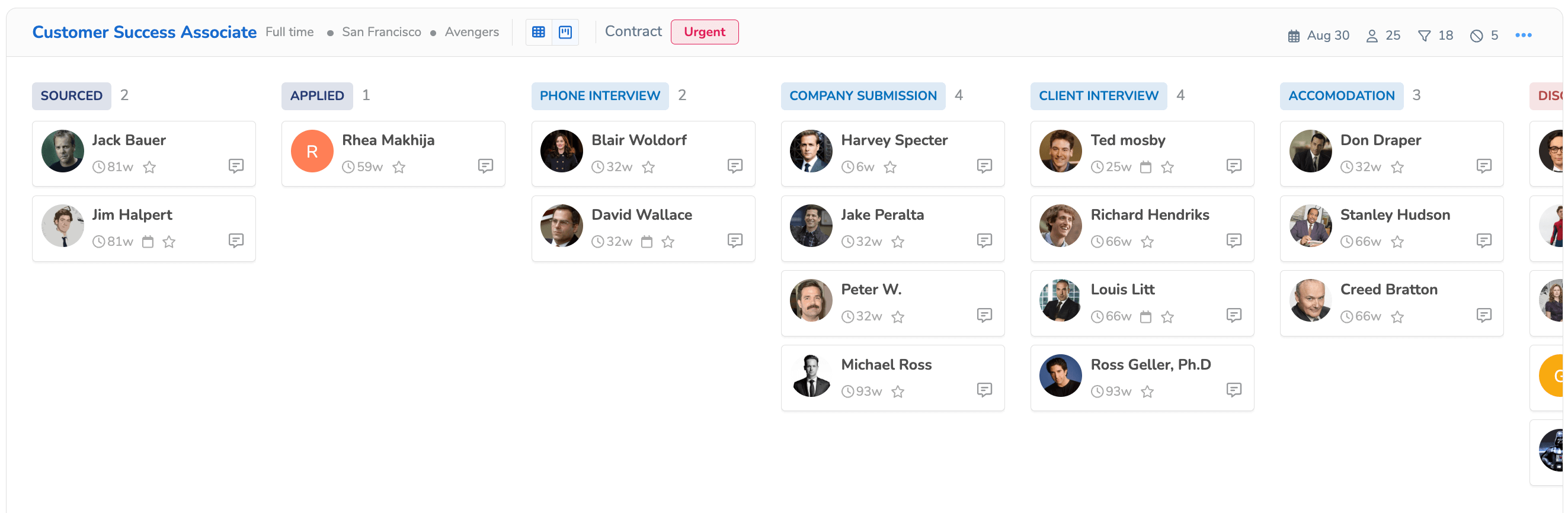This screenshot has height=513, width=1568.
Task: Select the Sourced stage label
Action: (x=71, y=95)
